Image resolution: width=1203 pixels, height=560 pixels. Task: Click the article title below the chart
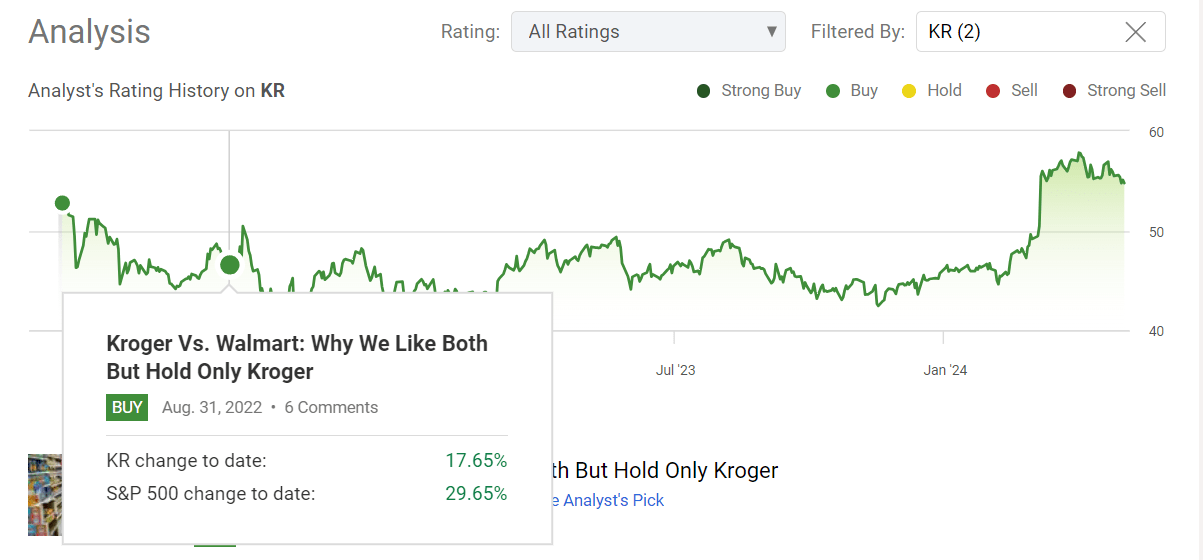[x=664, y=470]
